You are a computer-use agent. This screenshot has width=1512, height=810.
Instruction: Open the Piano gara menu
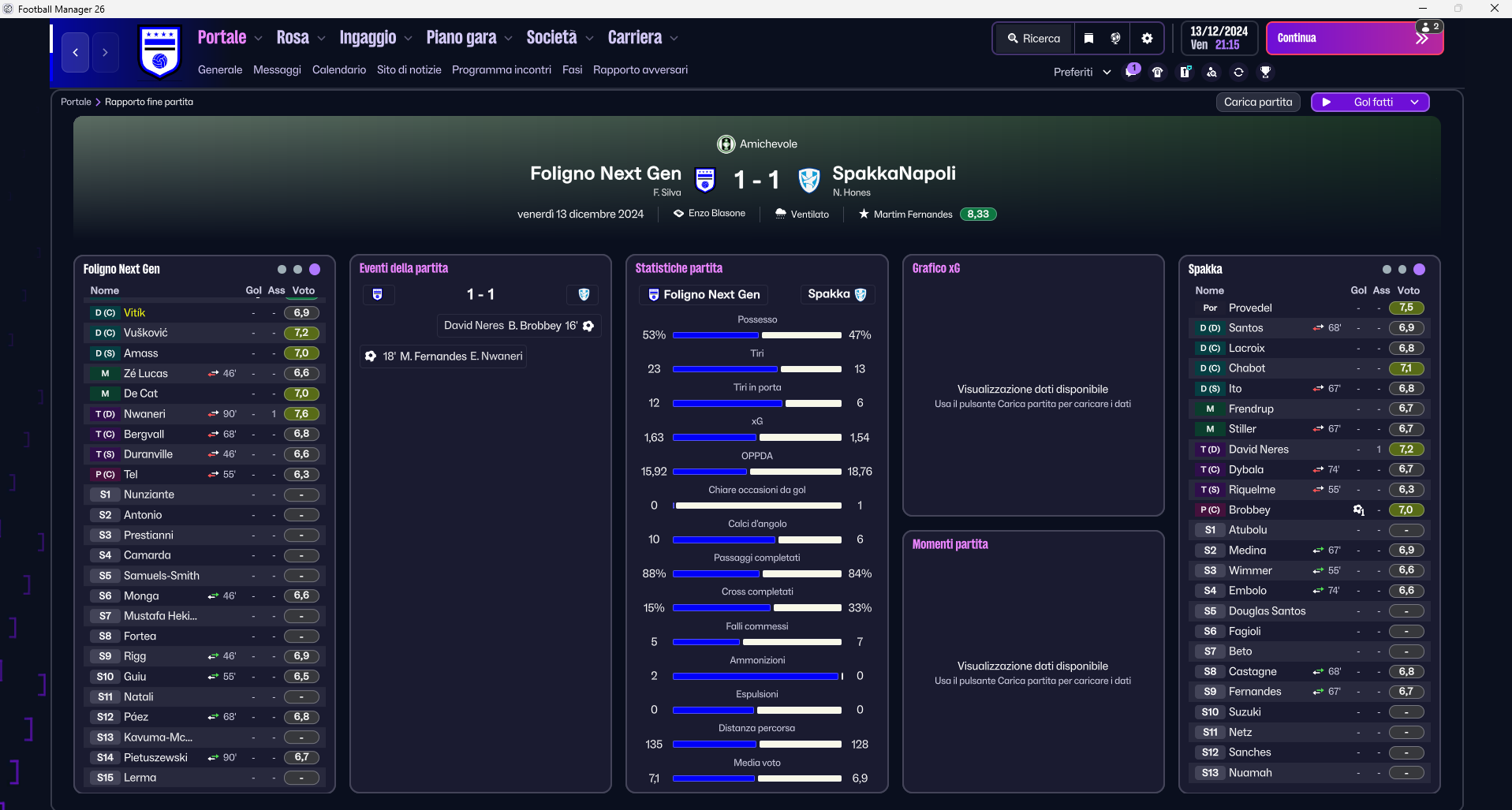tap(461, 38)
